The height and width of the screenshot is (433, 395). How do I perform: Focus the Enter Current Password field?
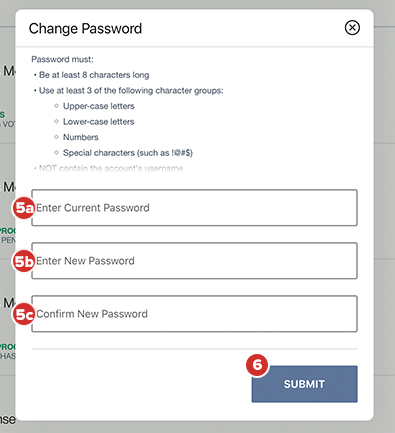click(194, 208)
